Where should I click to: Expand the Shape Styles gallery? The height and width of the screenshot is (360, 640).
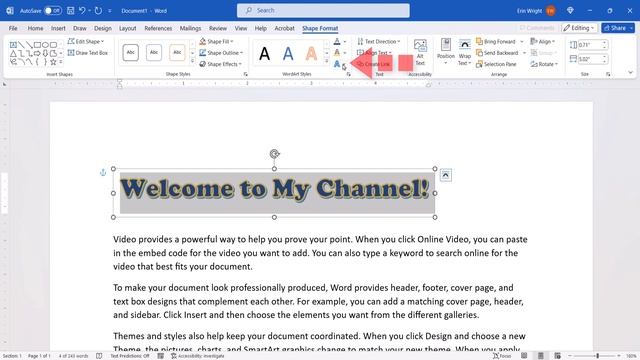[193, 61]
